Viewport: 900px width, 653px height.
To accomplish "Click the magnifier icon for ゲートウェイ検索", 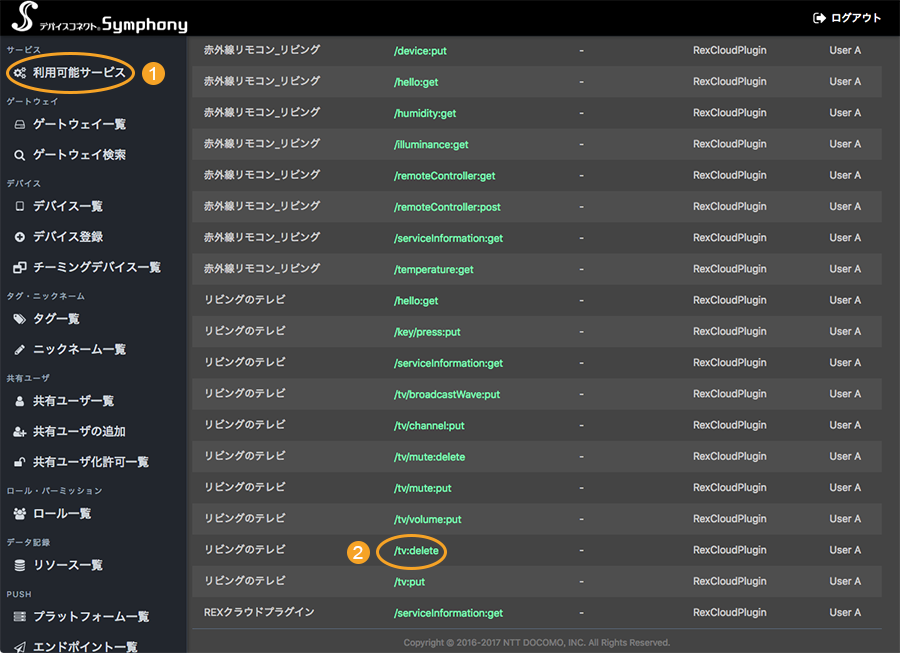I will 20,155.
